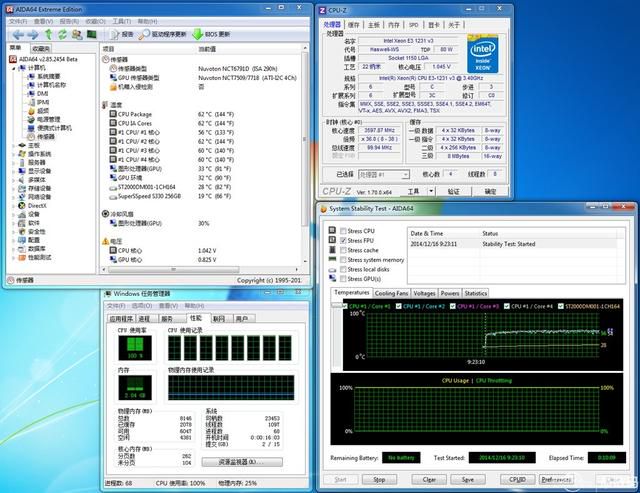Image resolution: width=640 pixels, height=493 pixels.
Task: Open Temperatures tab in Stability Test
Action: click(351, 293)
